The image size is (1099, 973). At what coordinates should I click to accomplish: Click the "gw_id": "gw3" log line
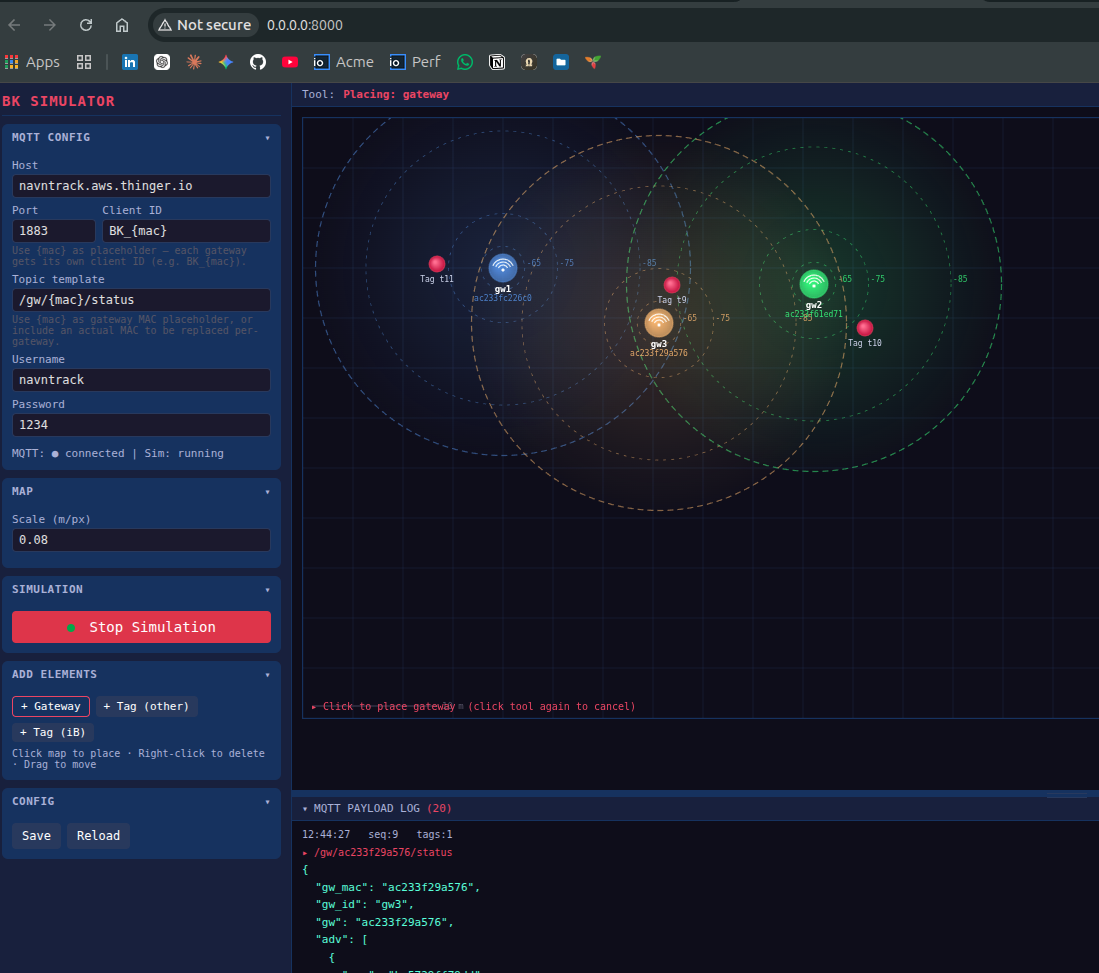pos(364,904)
